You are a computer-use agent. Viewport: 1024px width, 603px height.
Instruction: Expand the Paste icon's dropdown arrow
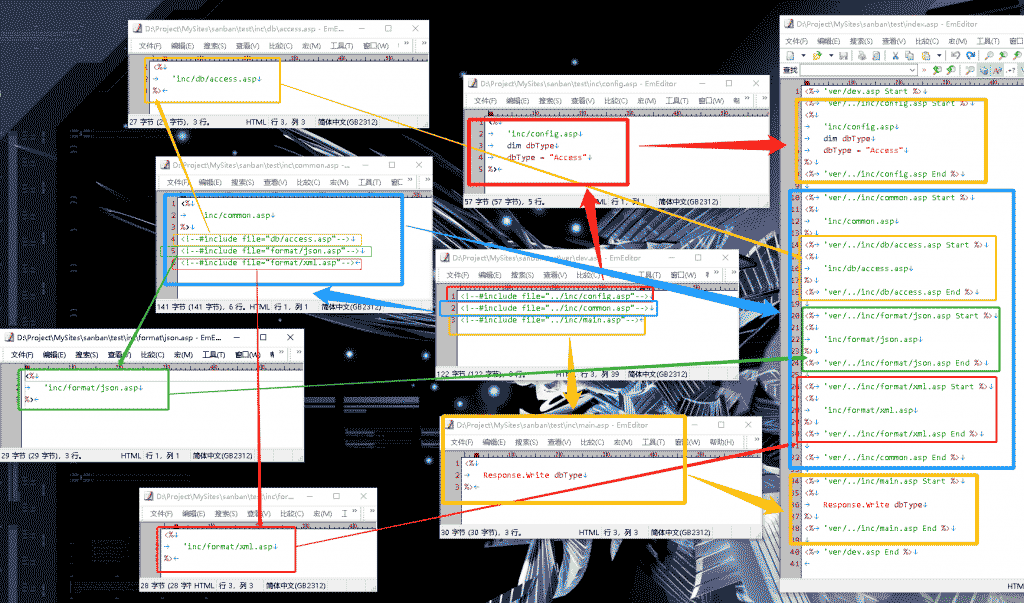point(939,56)
